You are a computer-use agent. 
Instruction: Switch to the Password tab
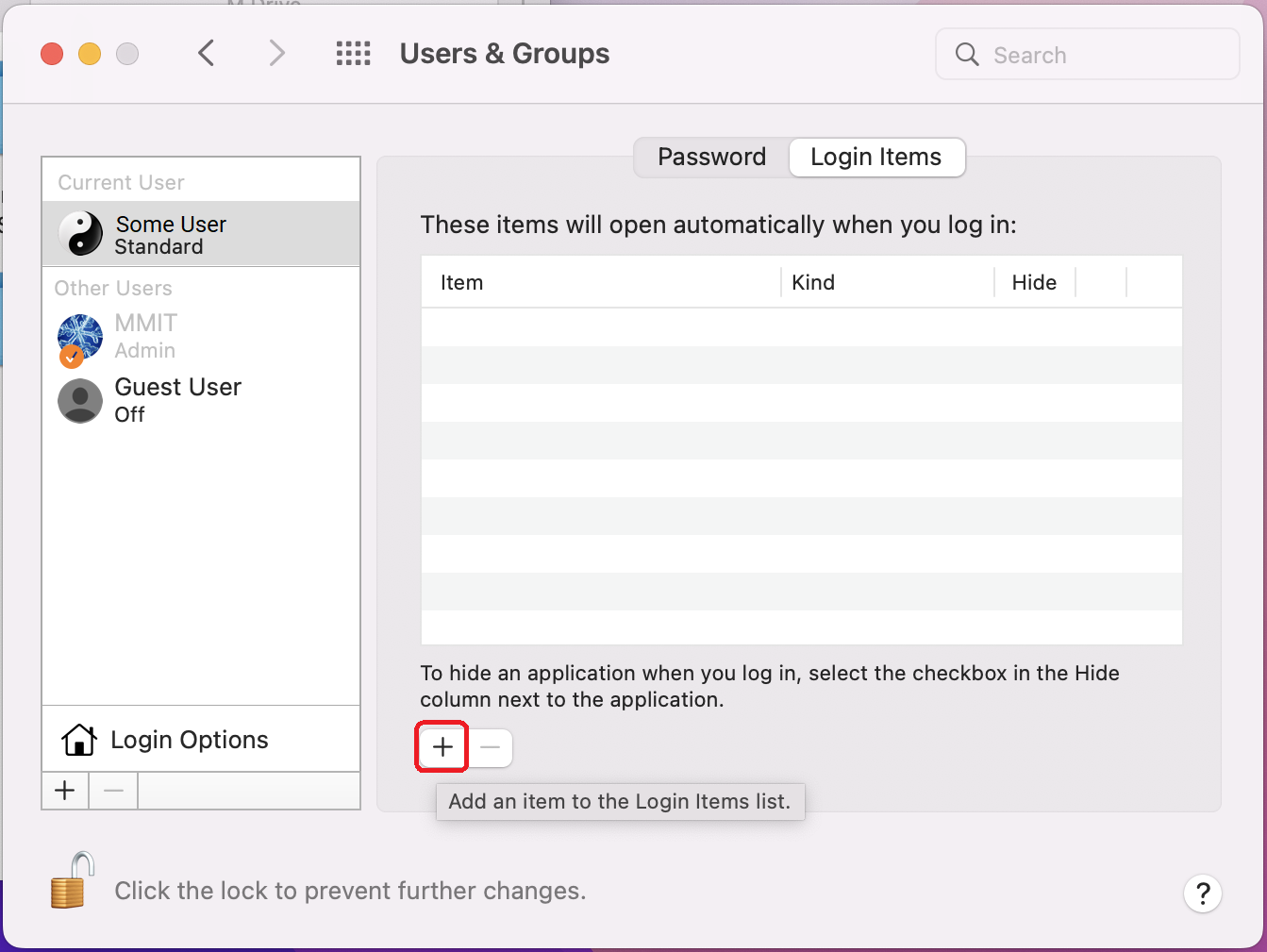[x=711, y=157]
